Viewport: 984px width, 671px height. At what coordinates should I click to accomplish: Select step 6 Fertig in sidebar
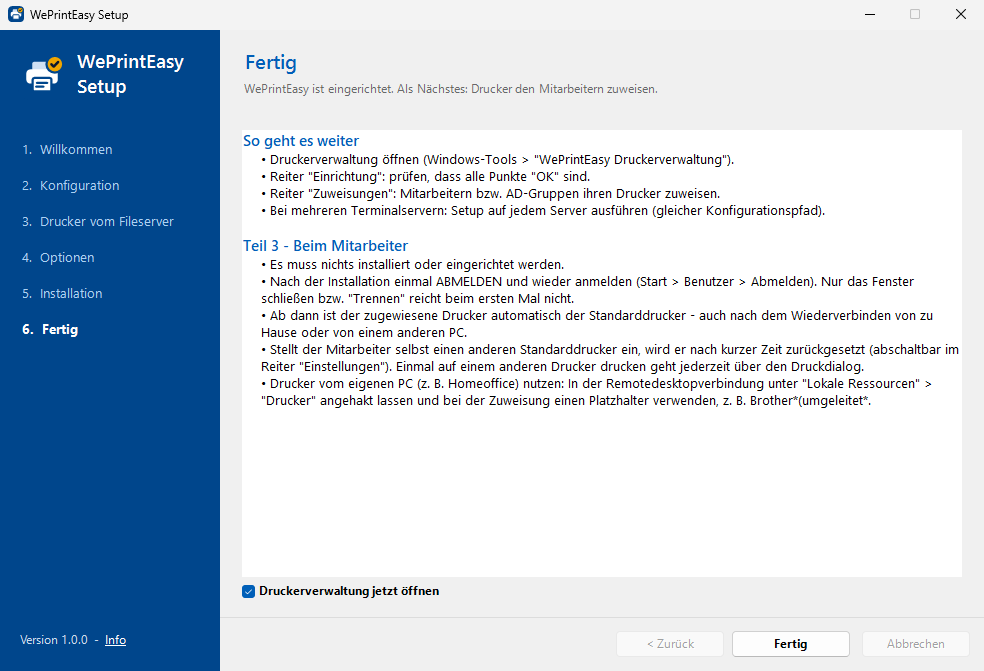(x=50, y=330)
